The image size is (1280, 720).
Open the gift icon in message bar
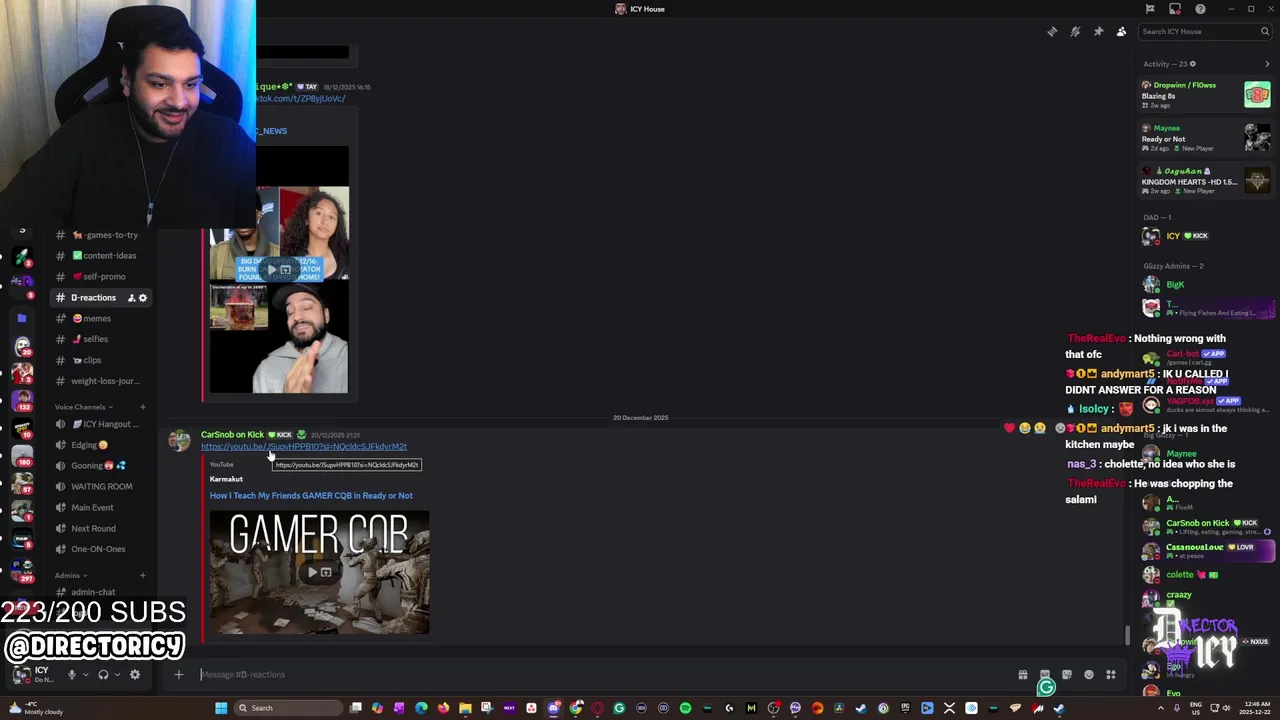coord(1022,675)
